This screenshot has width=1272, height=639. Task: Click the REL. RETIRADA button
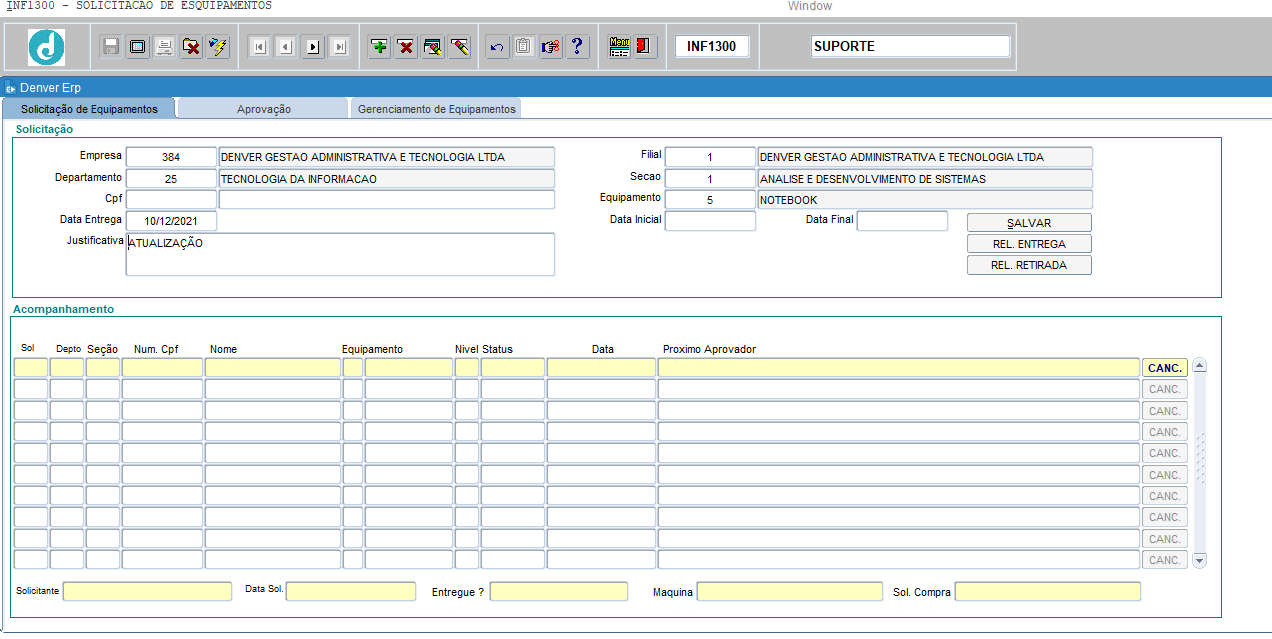tap(1029, 265)
